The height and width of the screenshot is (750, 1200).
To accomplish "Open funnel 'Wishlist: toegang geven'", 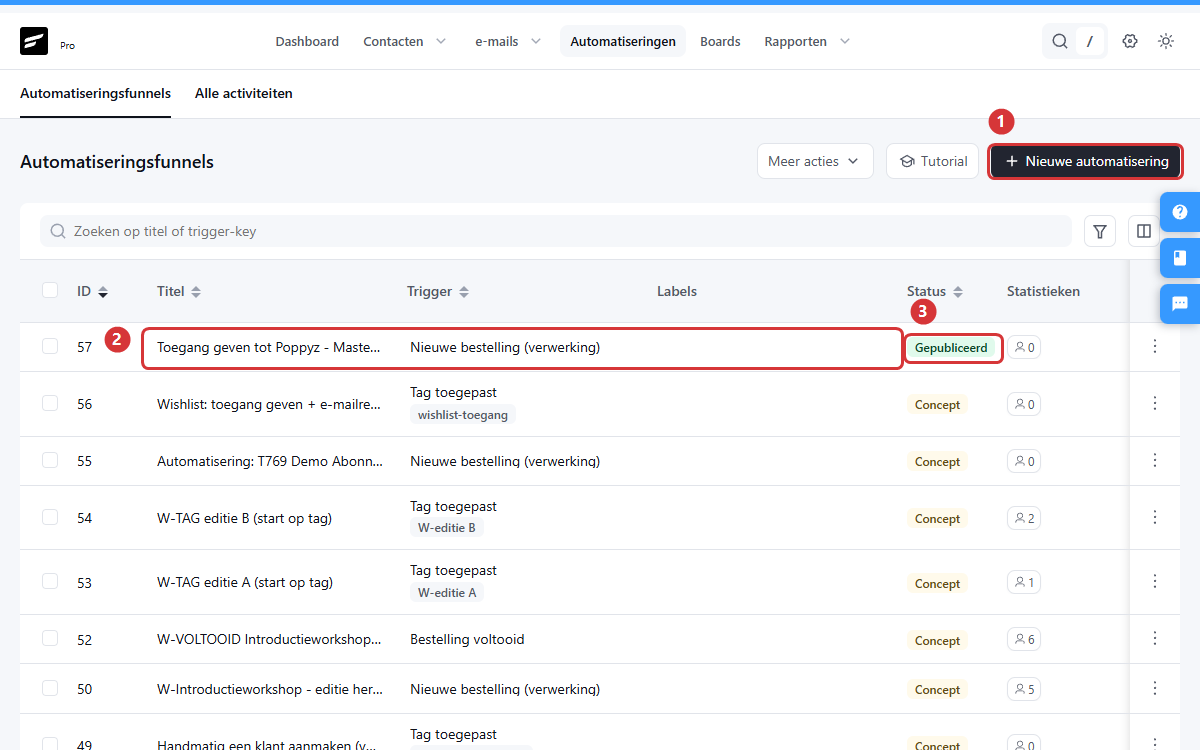I will point(269,404).
